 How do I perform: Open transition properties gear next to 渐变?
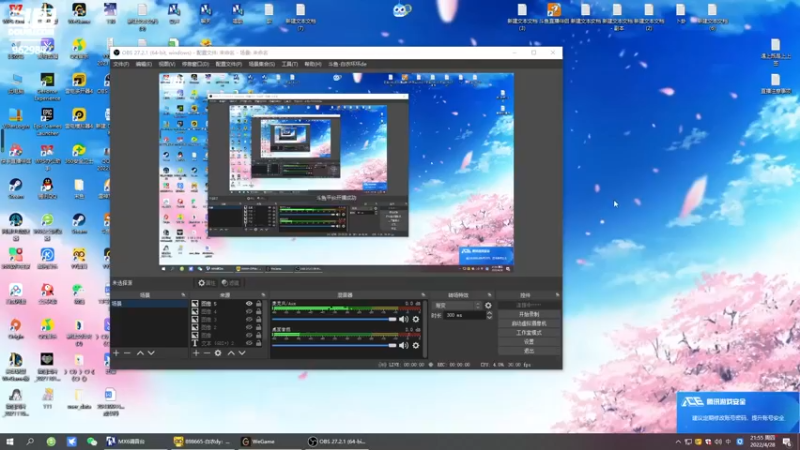coord(488,306)
